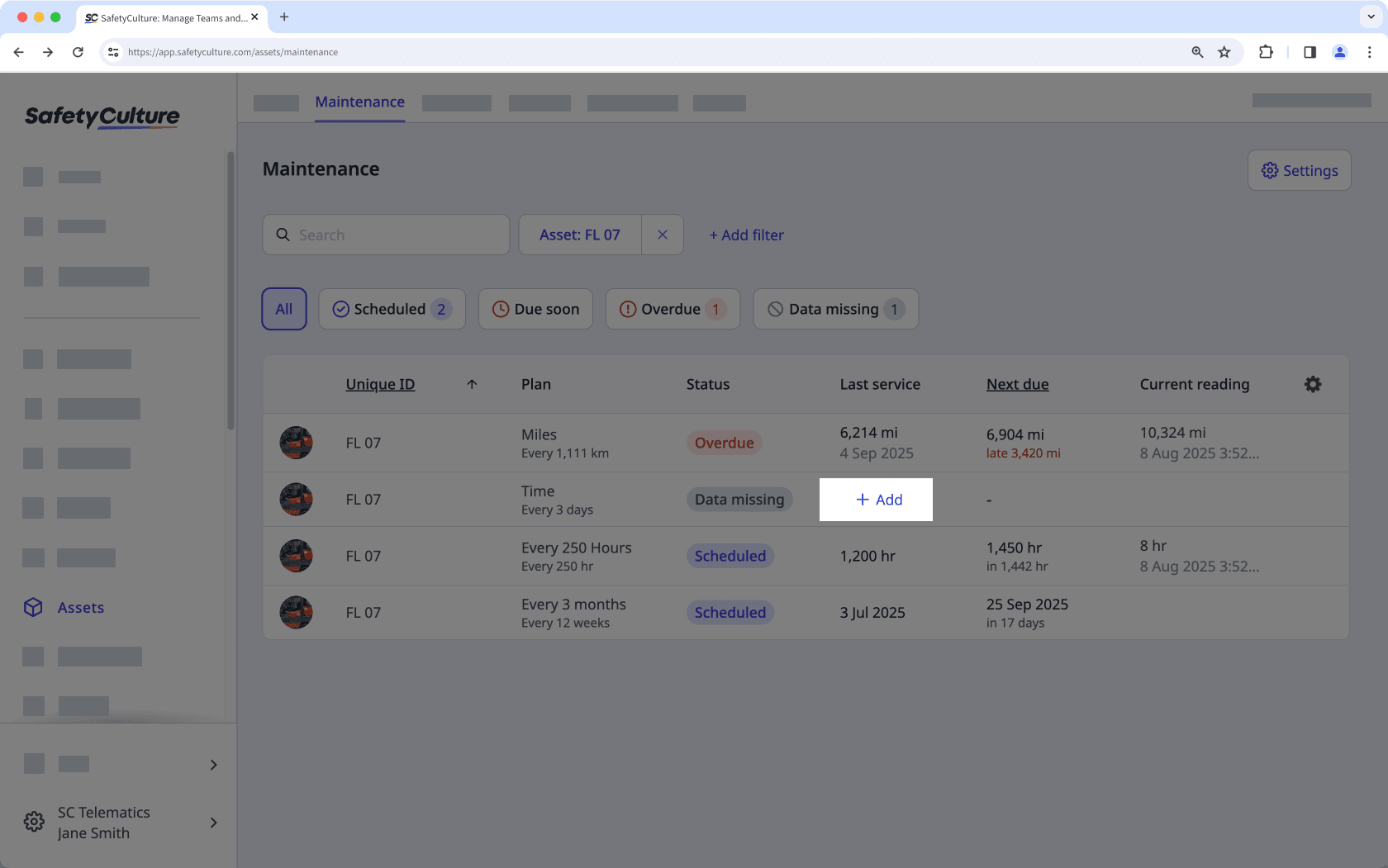This screenshot has height=868, width=1388.
Task: Click the FL 07 asset thumbnail photo
Action: coord(296,443)
